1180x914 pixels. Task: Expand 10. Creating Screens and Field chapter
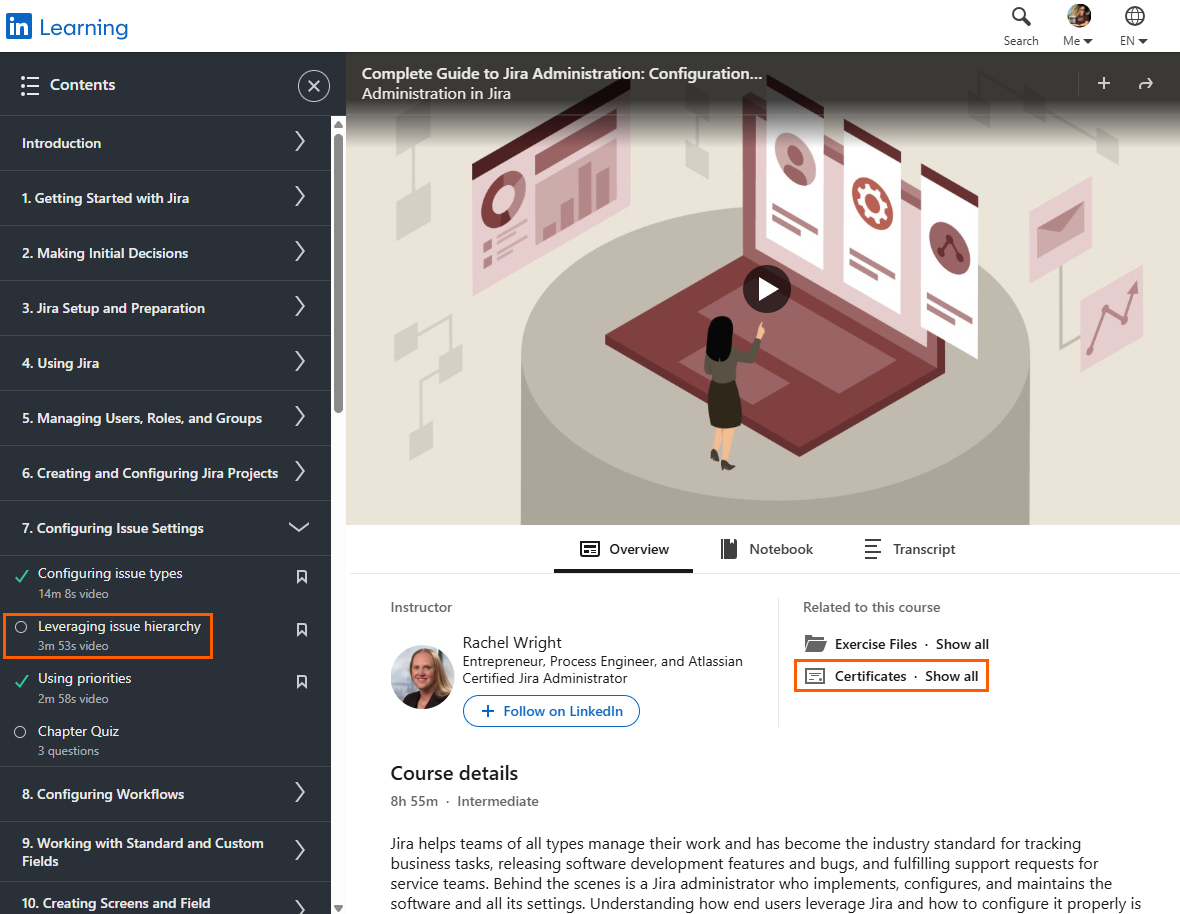click(x=166, y=899)
